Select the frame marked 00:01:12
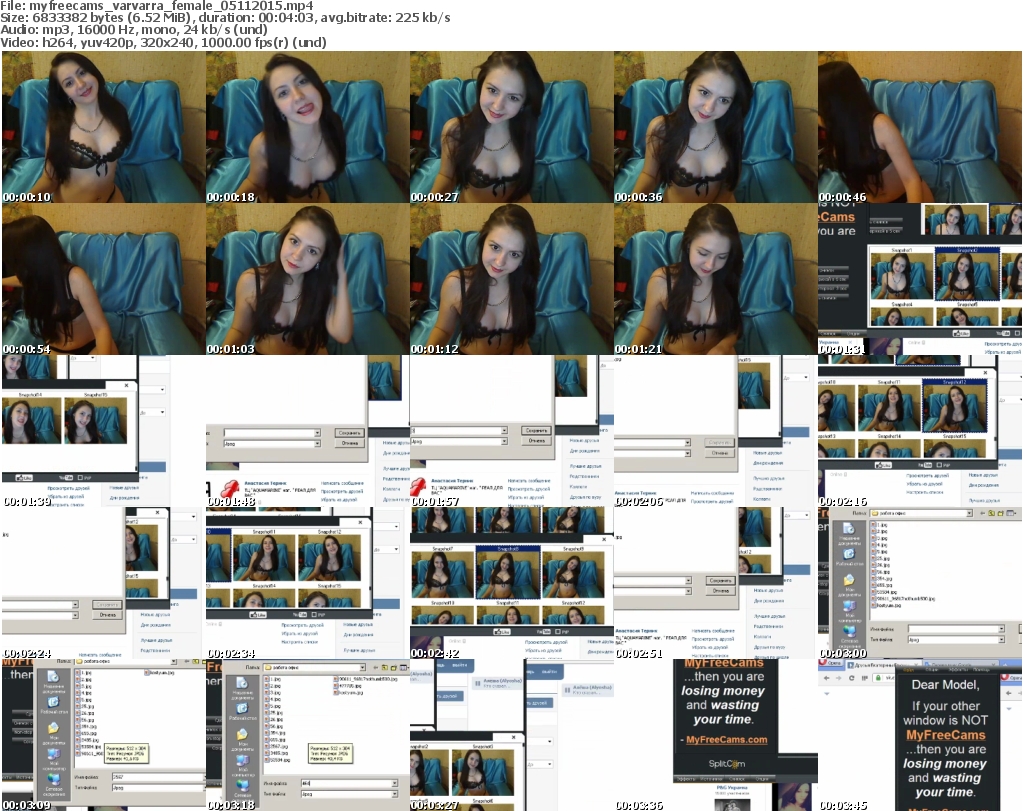 click(511, 279)
